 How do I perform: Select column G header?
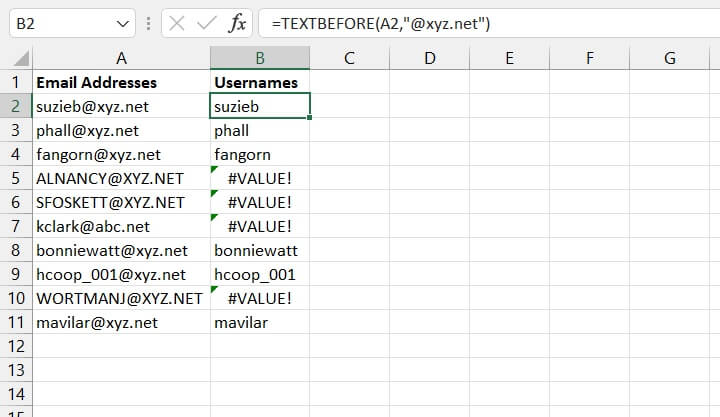[x=669, y=59]
